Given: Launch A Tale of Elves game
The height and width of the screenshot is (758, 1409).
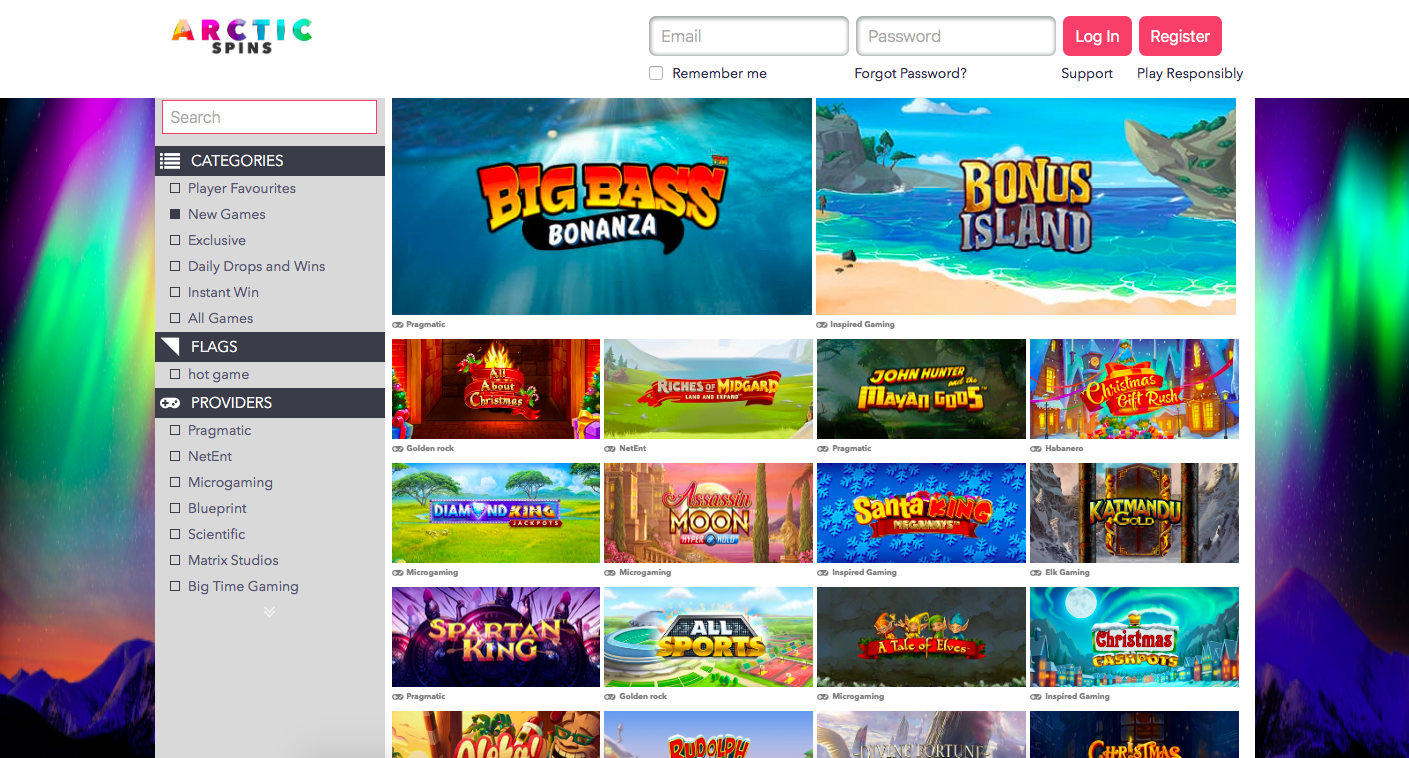Looking at the screenshot, I should (921, 637).
